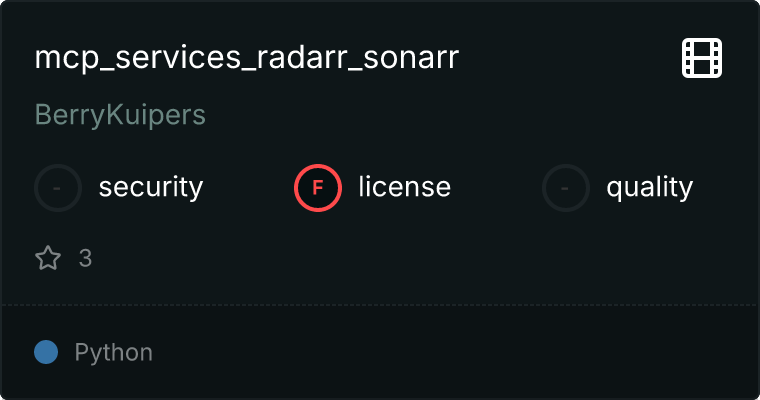The height and width of the screenshot is (400, 760).
Task: Select the security label text
Action: (x=151, y=187)
